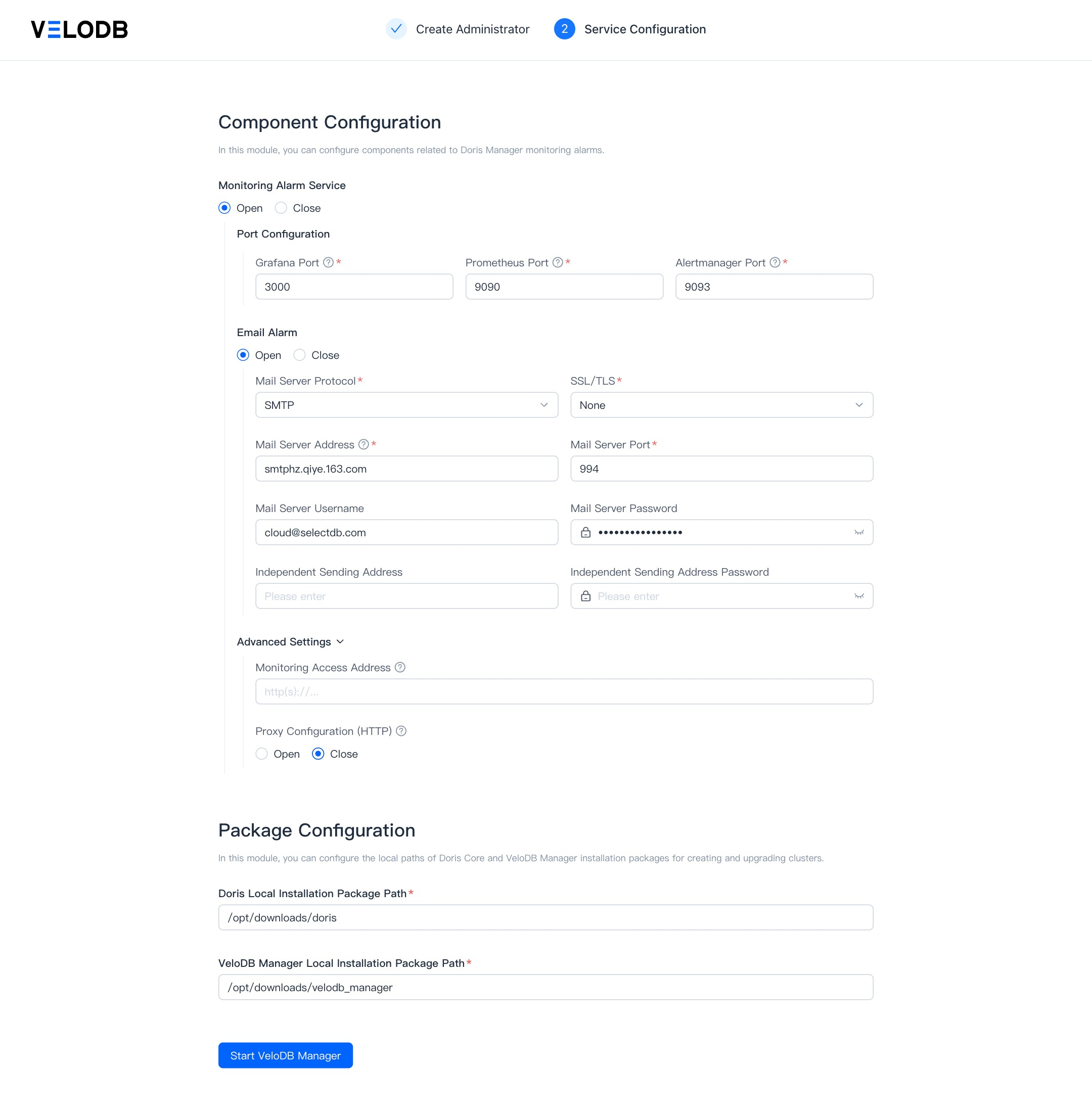The height and width of the screenshot is (1116, 1092).
Task: Go to the Create Administrator step
Action: pyautogui.click(x=458, y=29)
